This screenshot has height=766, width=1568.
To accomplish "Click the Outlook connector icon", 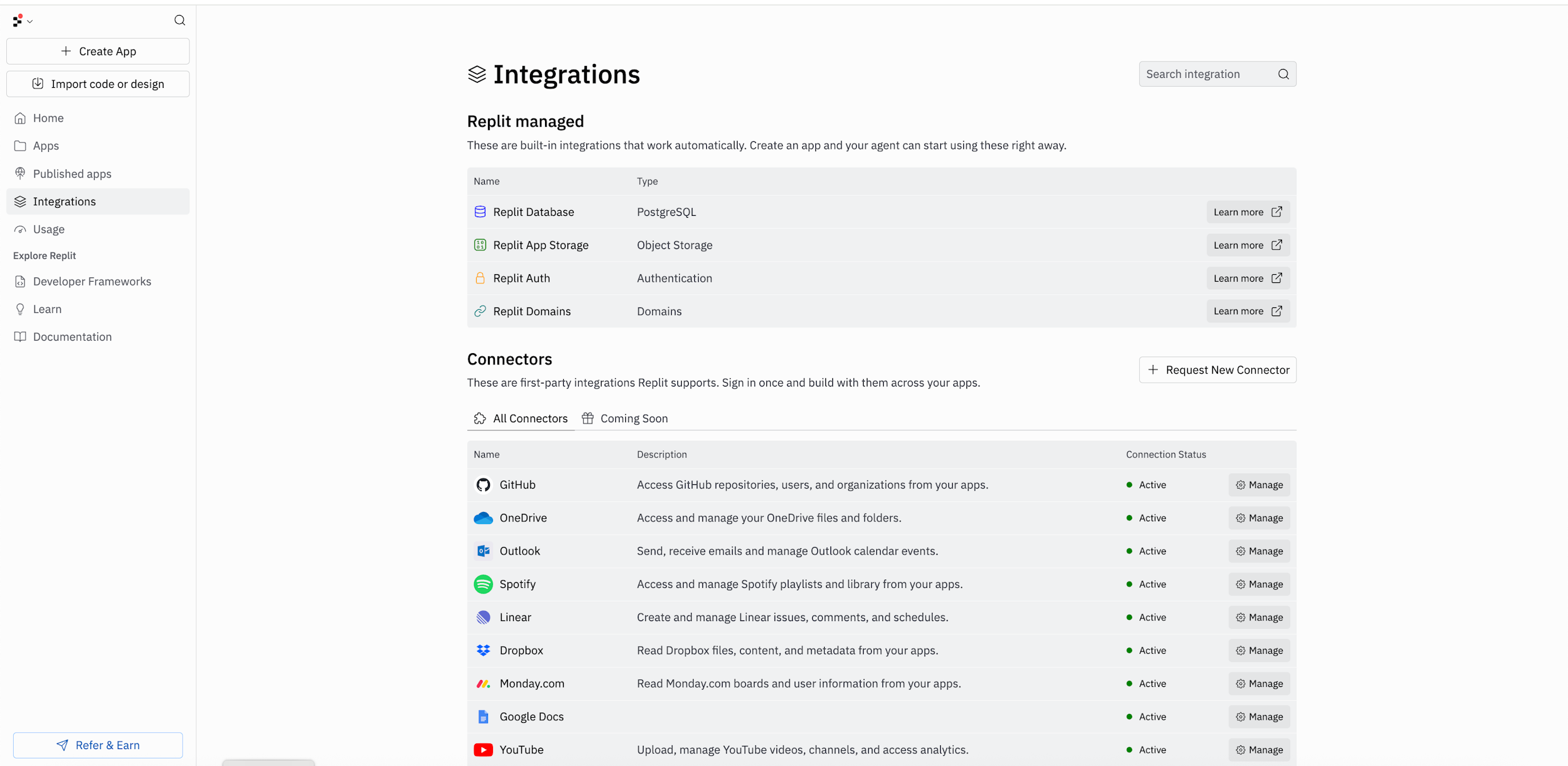I will (x=483, y=551).
